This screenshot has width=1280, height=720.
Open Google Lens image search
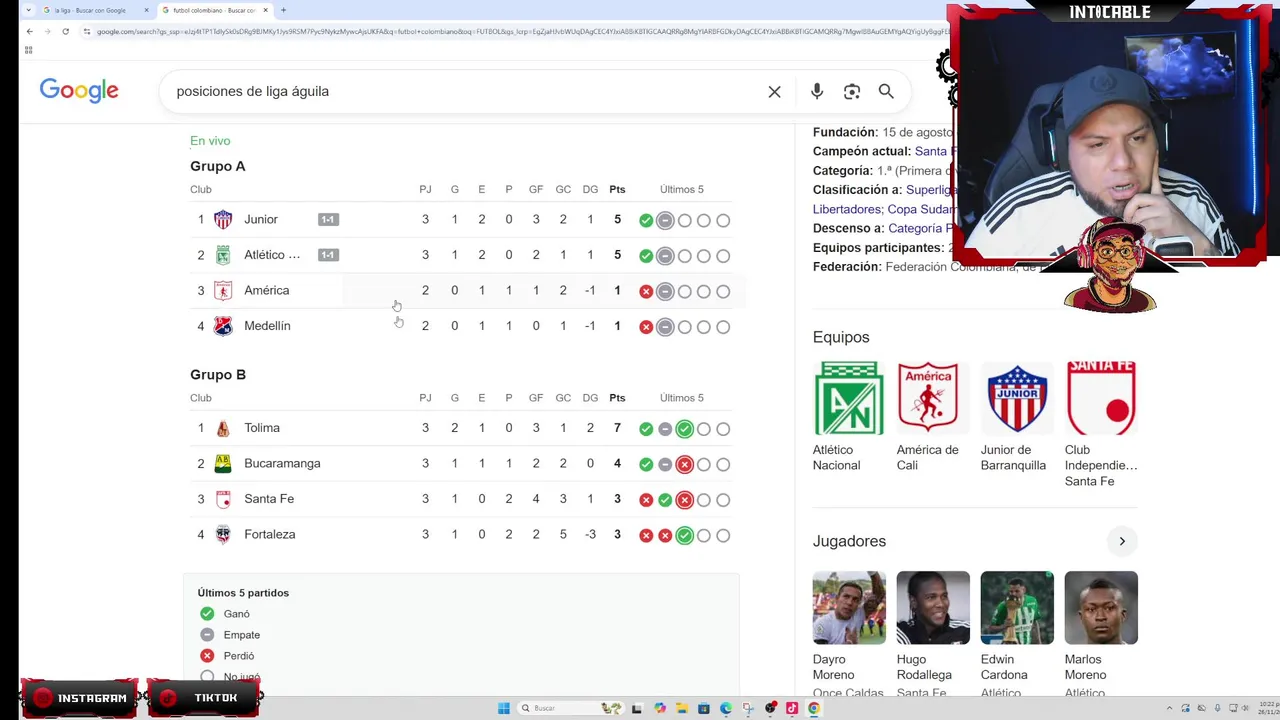(852, 91)
